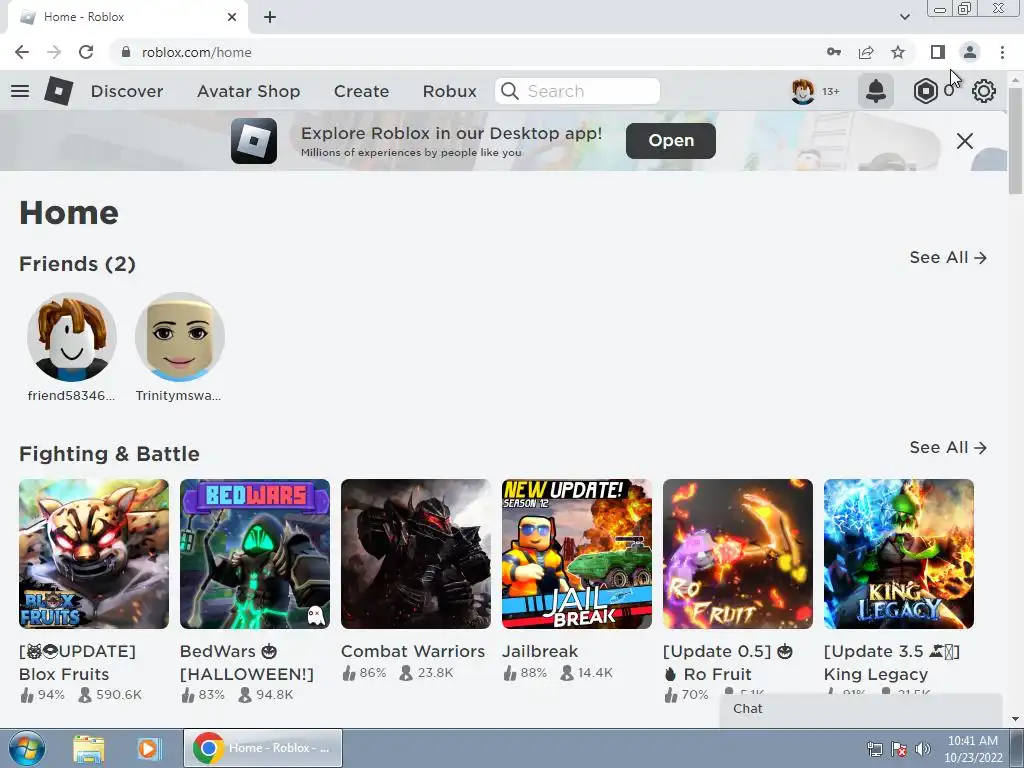Close the Home - Roblox tab
1024x768 pixels.
[x=232, y=17]
